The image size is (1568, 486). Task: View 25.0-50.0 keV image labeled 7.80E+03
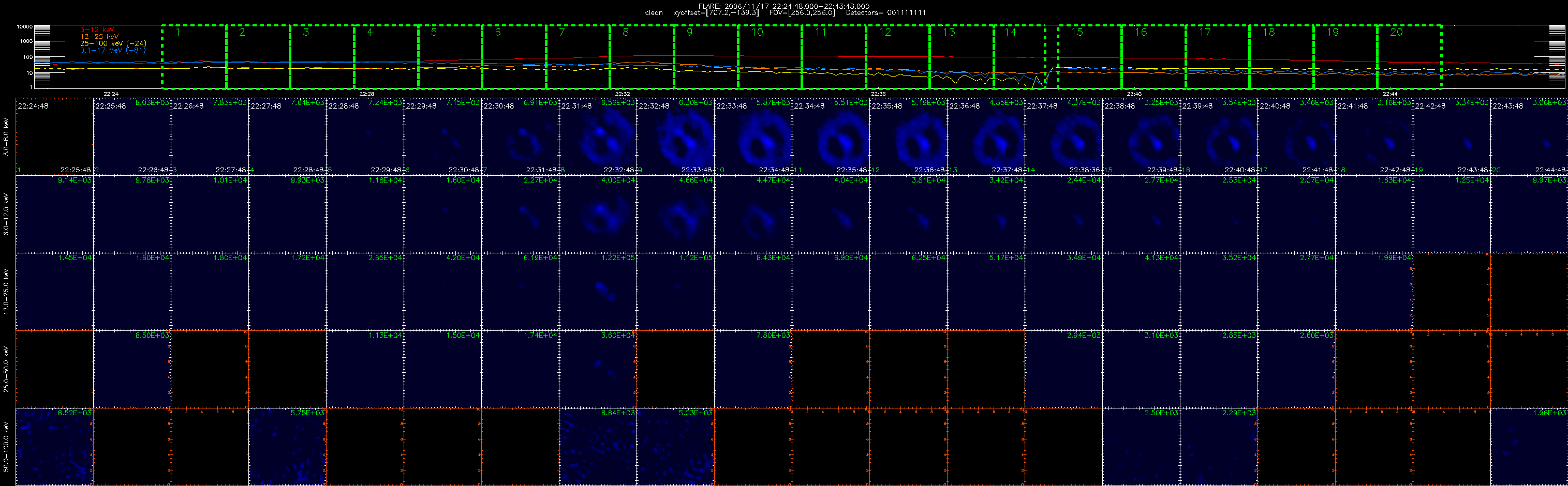pos(753,369)
